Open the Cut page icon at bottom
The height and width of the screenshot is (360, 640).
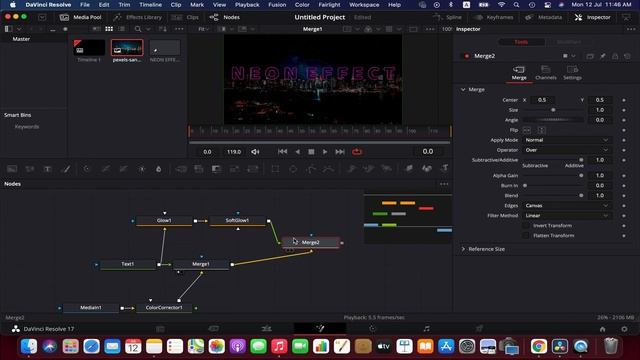tap(213, 329)
